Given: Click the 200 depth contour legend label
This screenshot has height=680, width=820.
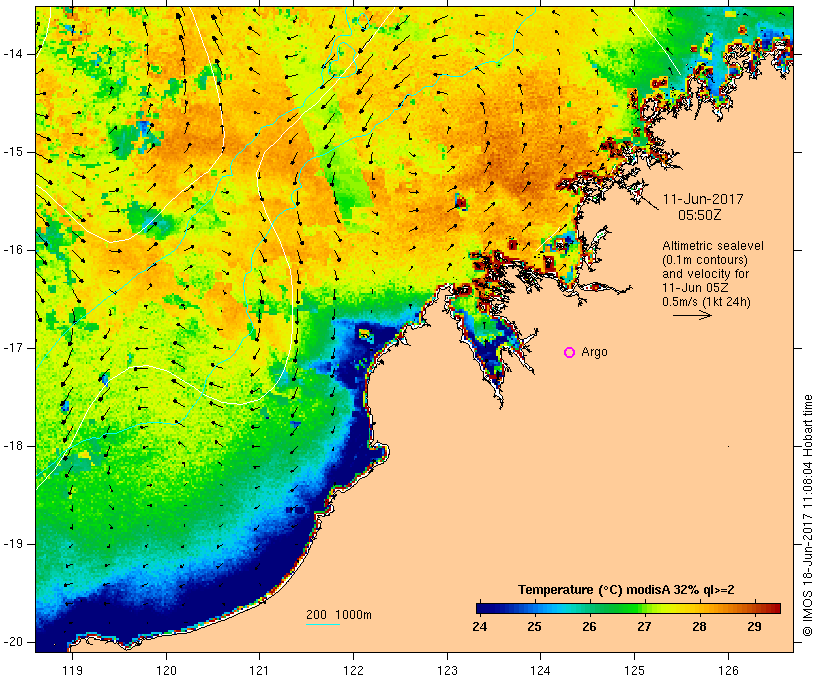Looking at the screenshot, I should [x=316, y=615].
